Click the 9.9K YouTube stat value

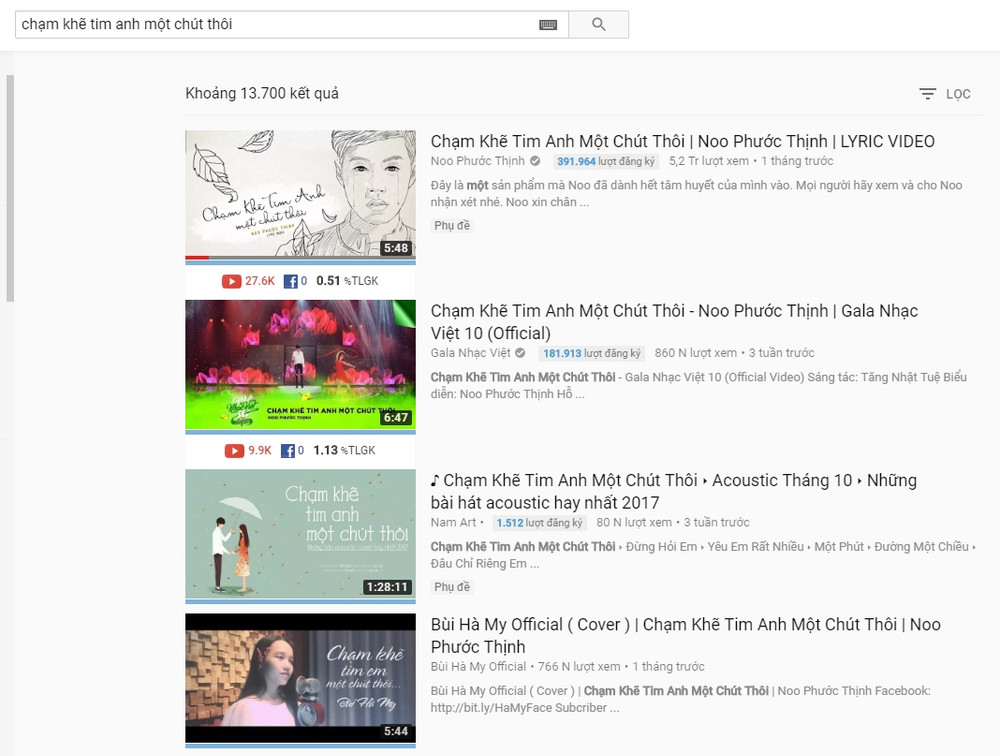coord(260,451)
